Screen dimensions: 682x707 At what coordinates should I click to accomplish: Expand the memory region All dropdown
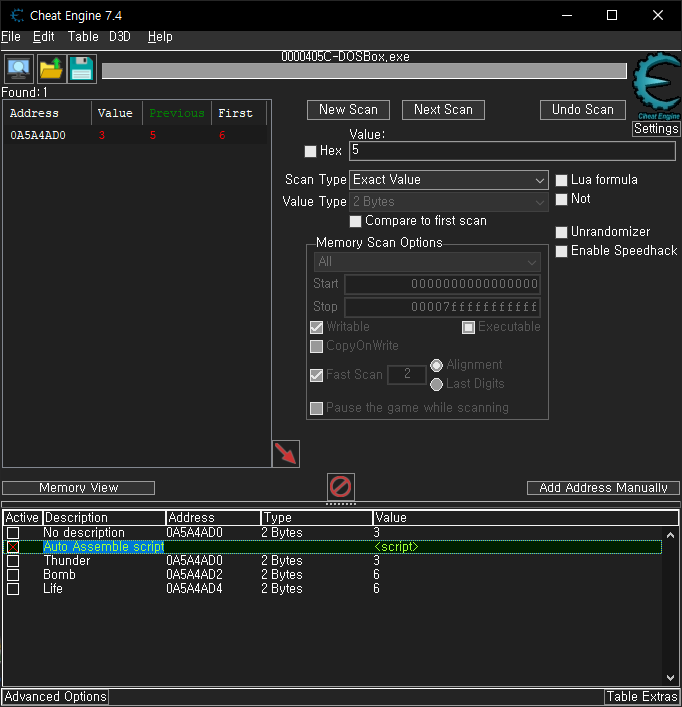click(x=427, y=262)
